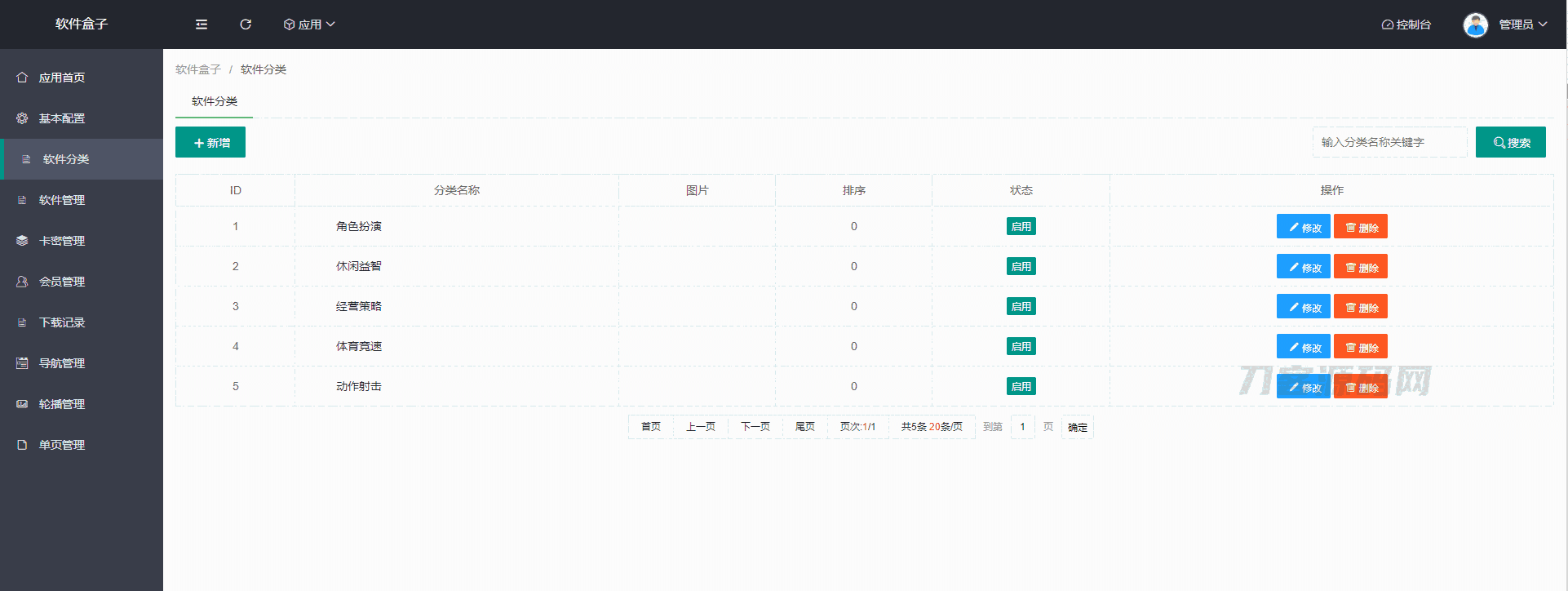Toggle 启用 status for 角色扮演
Image resolution: width=1568 pixels, height=591 pixels.
[x=1021, y=226]
